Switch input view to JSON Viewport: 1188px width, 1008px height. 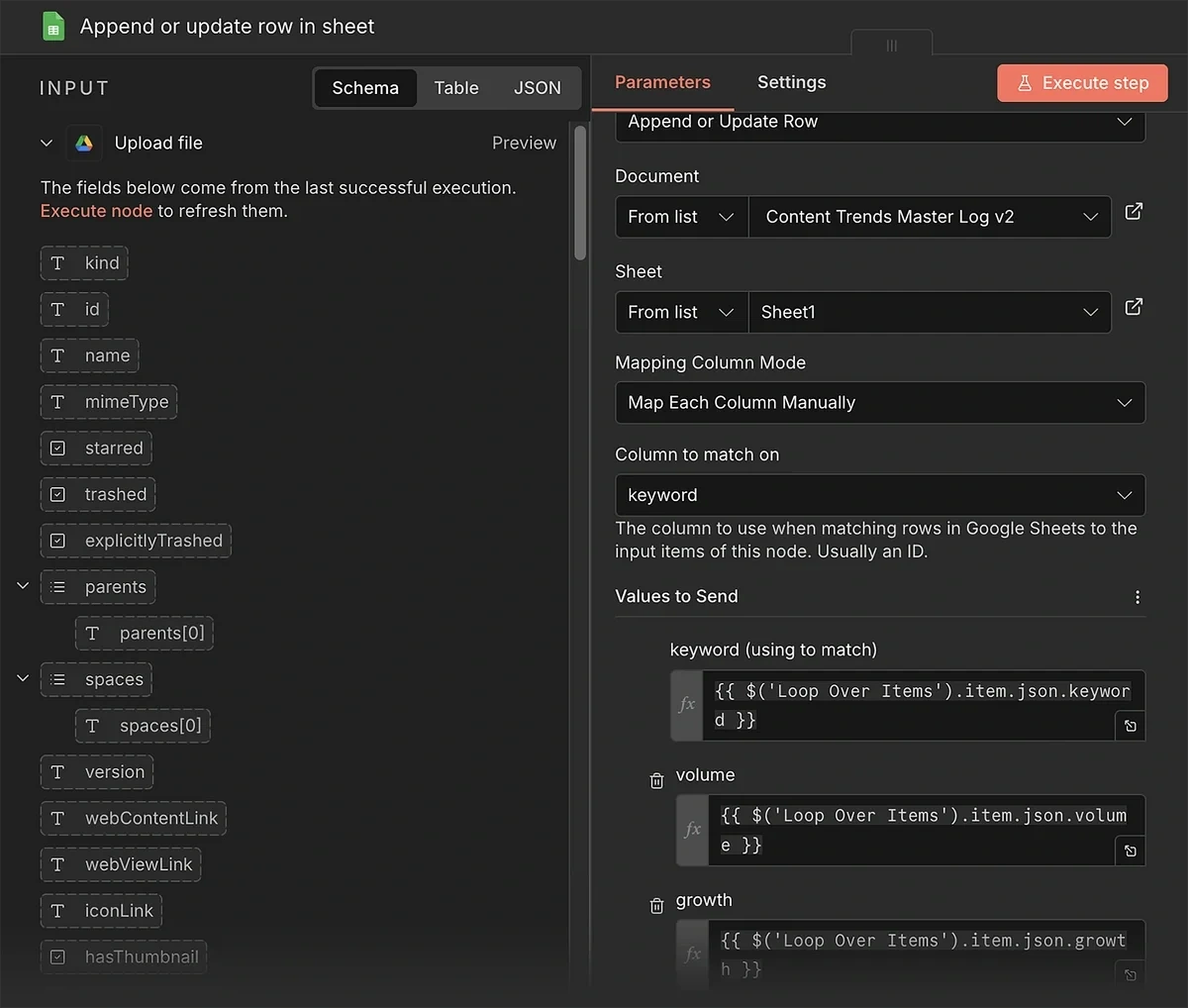click(537, 88)
